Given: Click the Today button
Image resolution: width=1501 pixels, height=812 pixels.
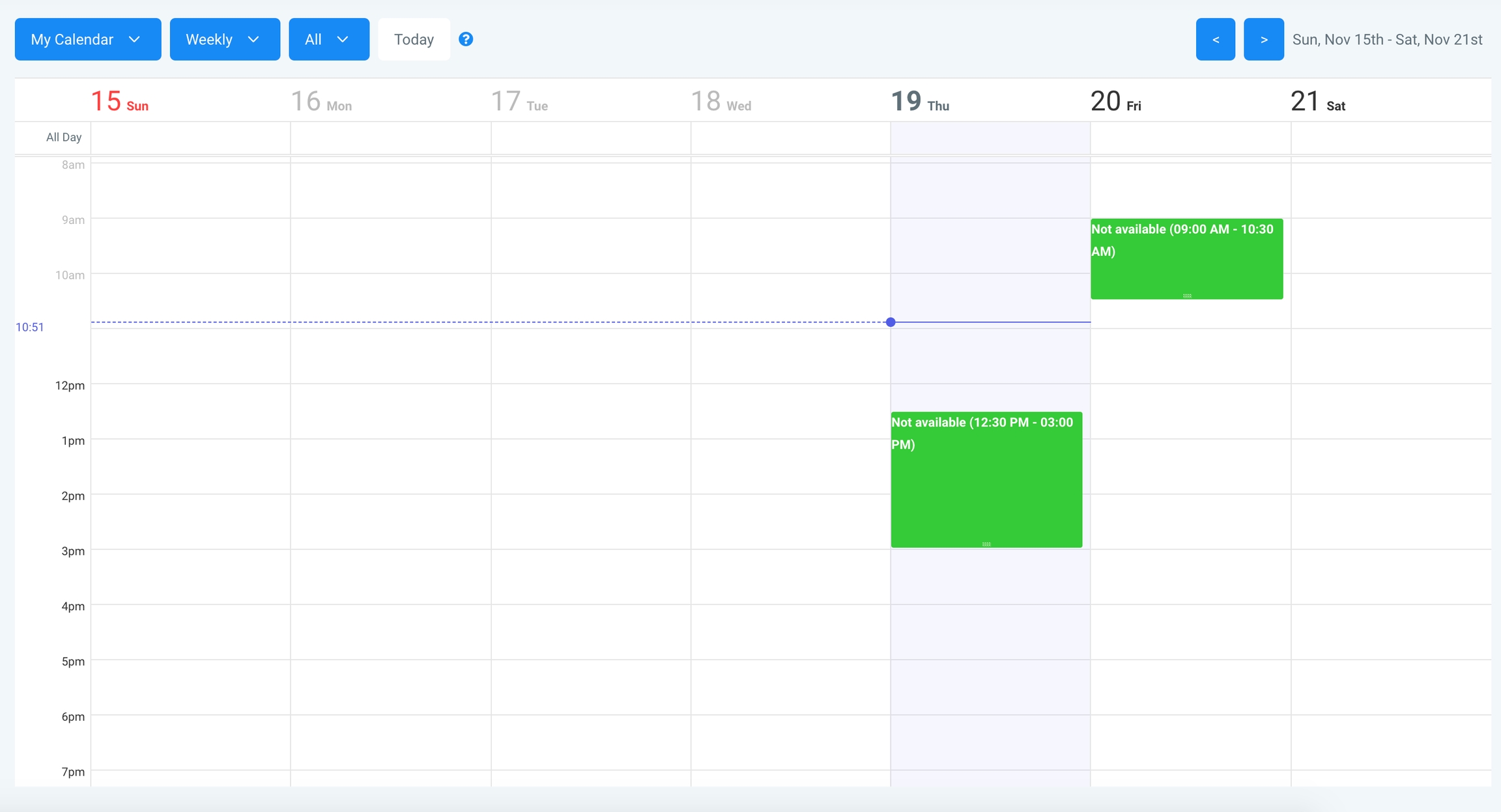Looking at the screenshot, I should (414, 39).
